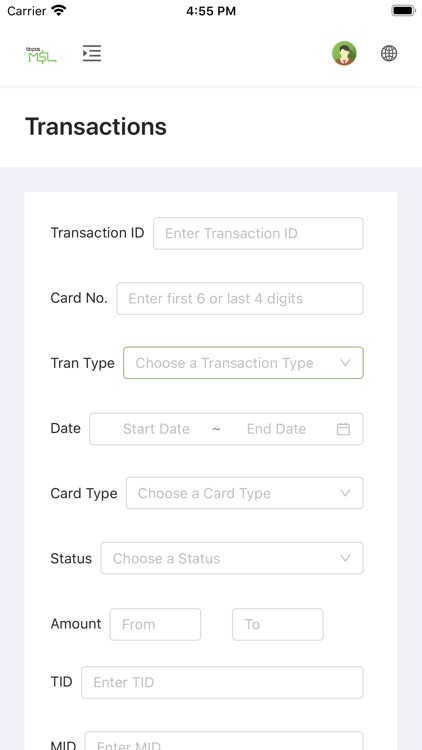The width and height of the screenshot is (422, 750).
Task: Expand the Tran Type dropdown chevron
Action: 345,363
